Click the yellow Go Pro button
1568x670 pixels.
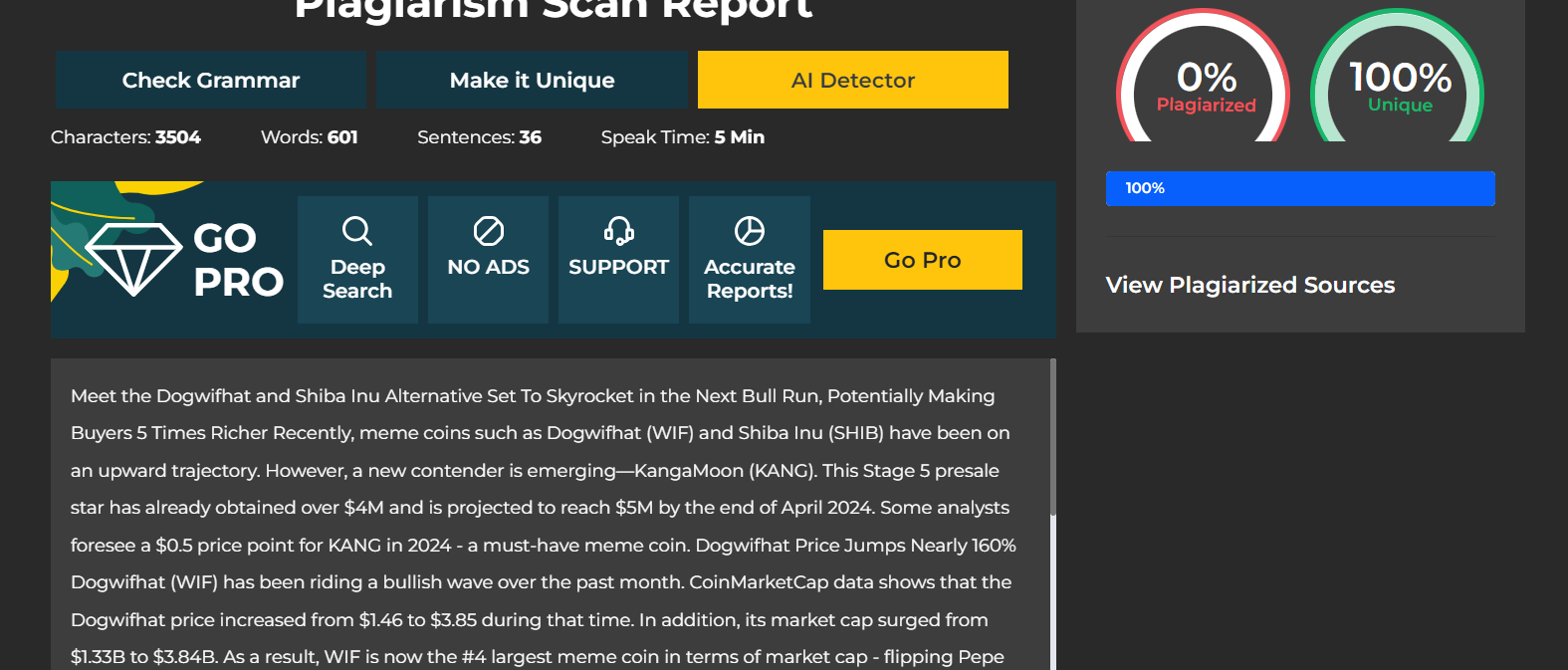923,260
